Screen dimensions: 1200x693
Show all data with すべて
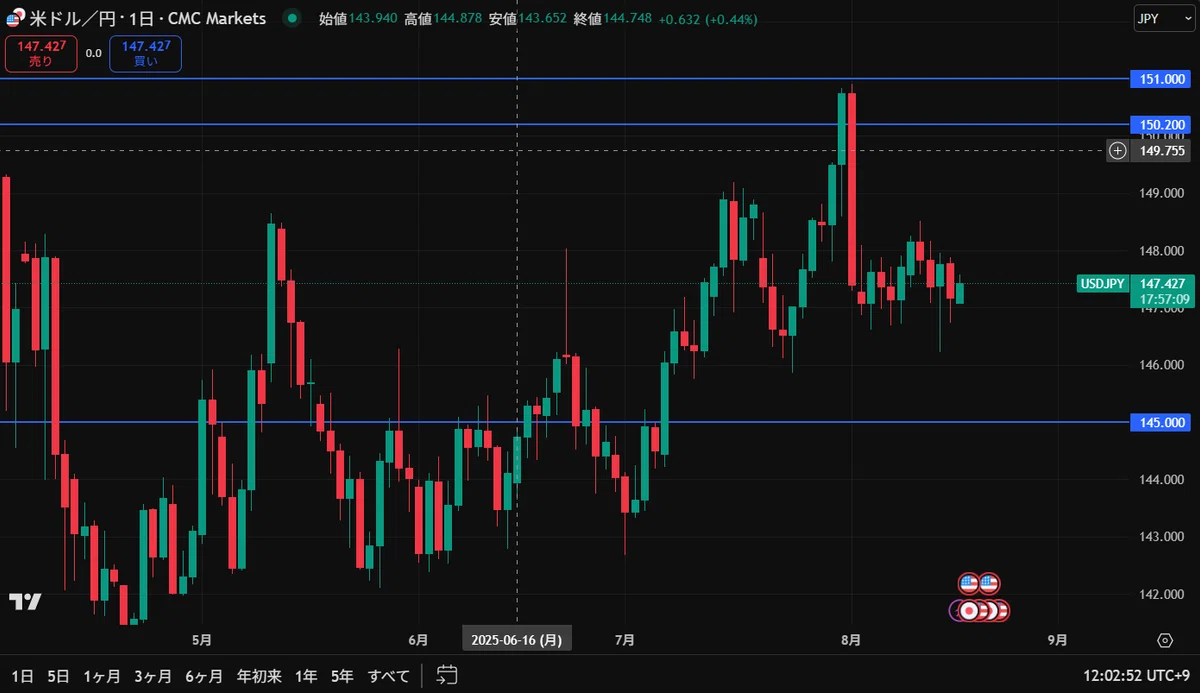pos(389,676)
